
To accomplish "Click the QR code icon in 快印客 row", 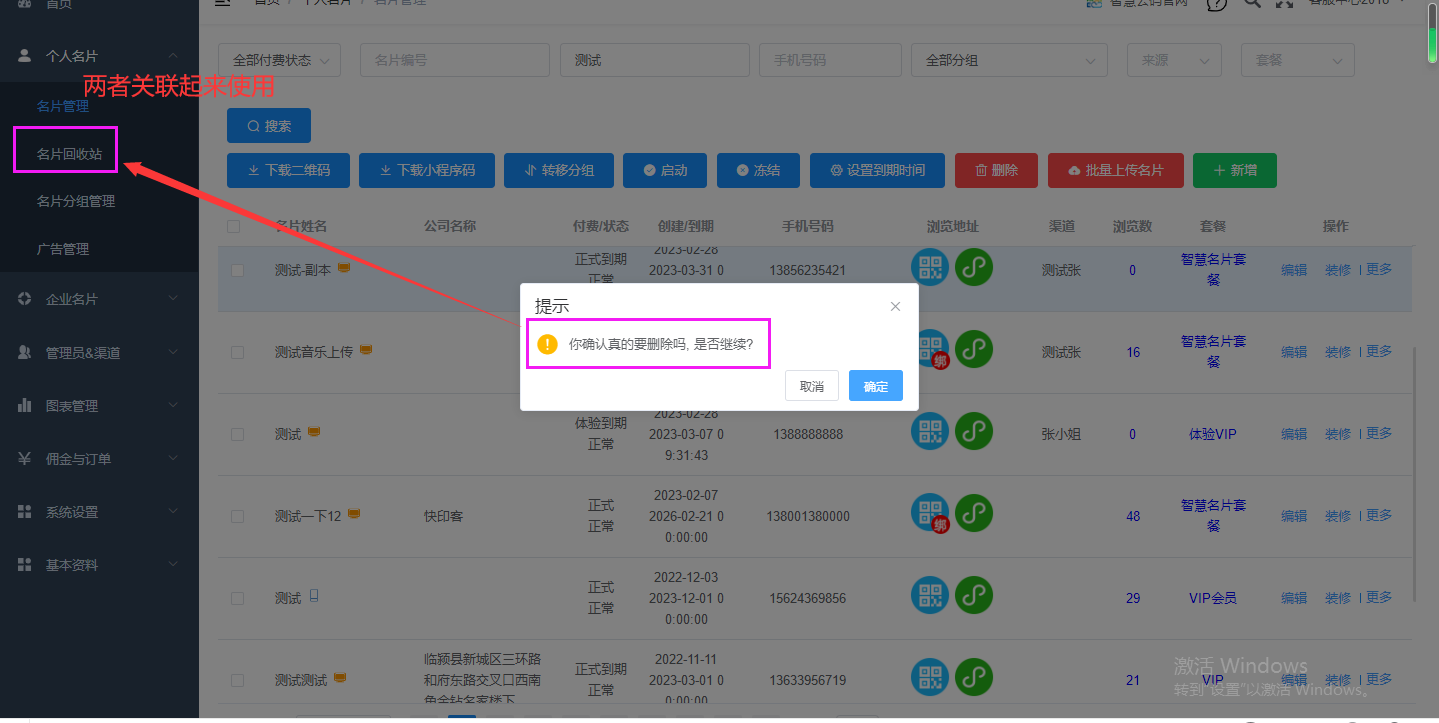I will point(929,513).
